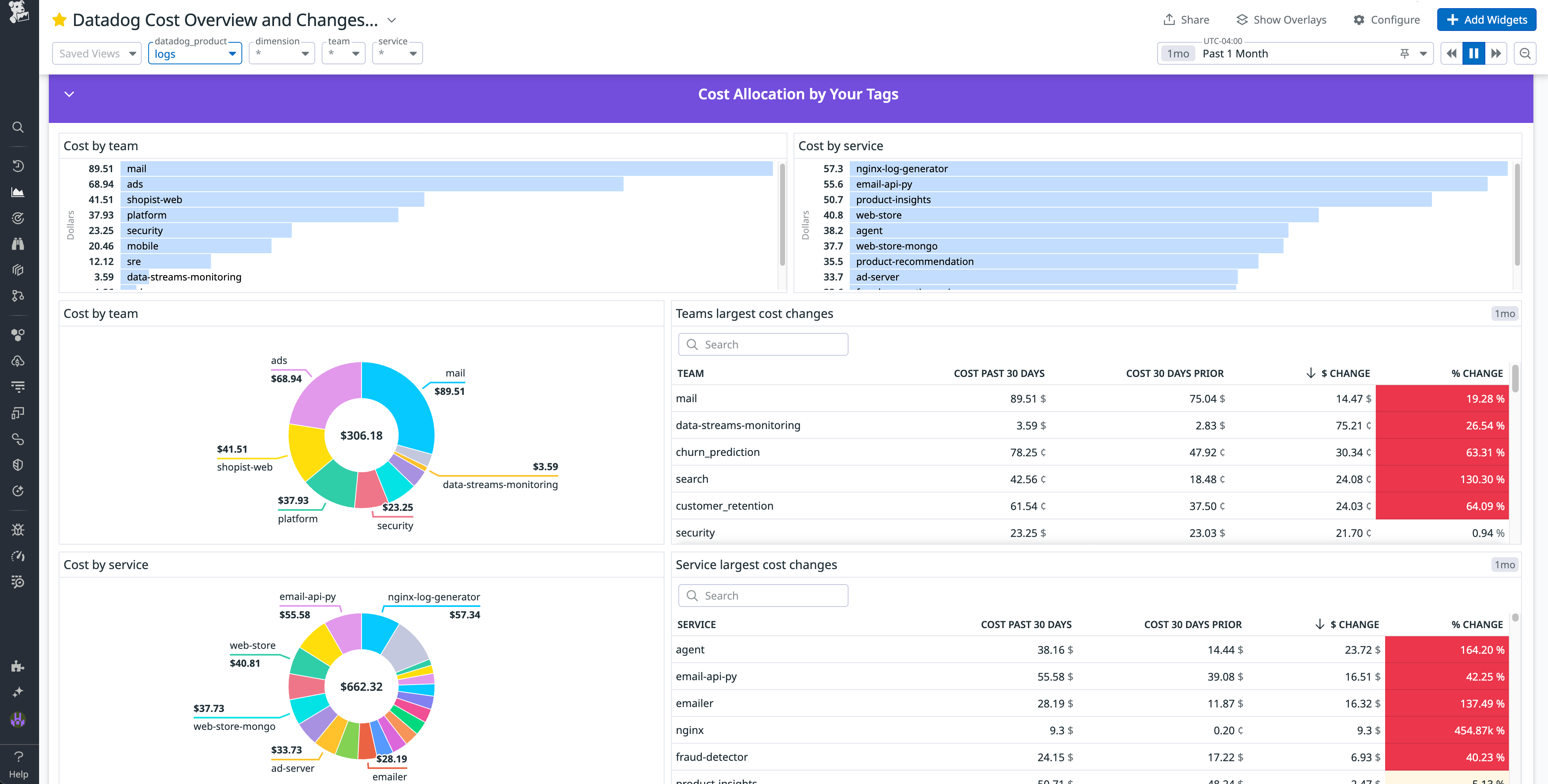Image resolution: width=1548 pixels, height=784 pixels.
Task: Pause live data updates with the pause button
Action: click(1473, 53)
